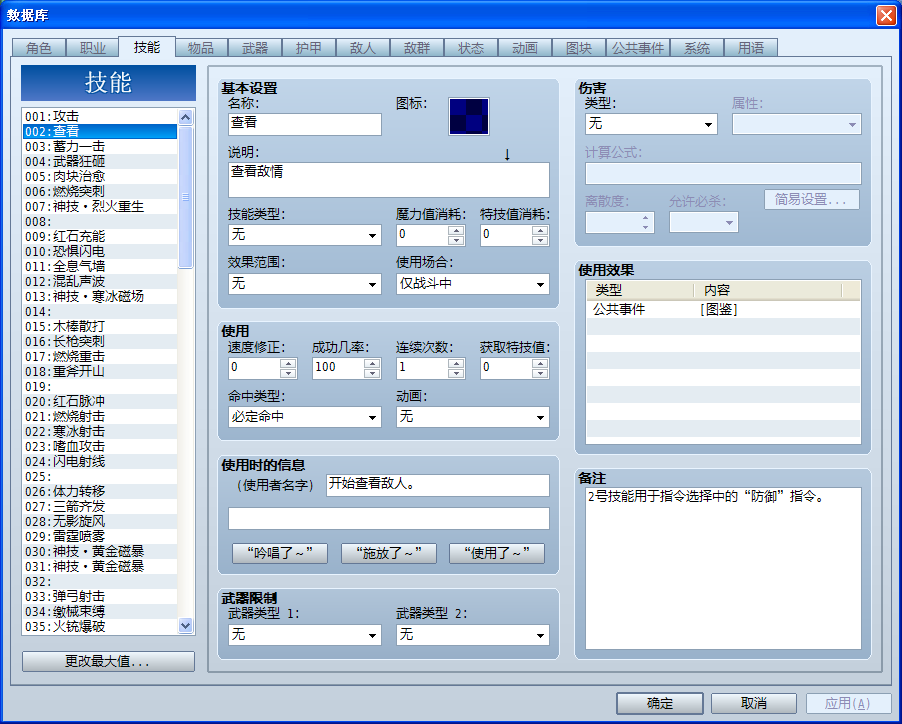The image size is (902, 724).
Task: Open the 动画 dropdown
Action: click(472, 417)
